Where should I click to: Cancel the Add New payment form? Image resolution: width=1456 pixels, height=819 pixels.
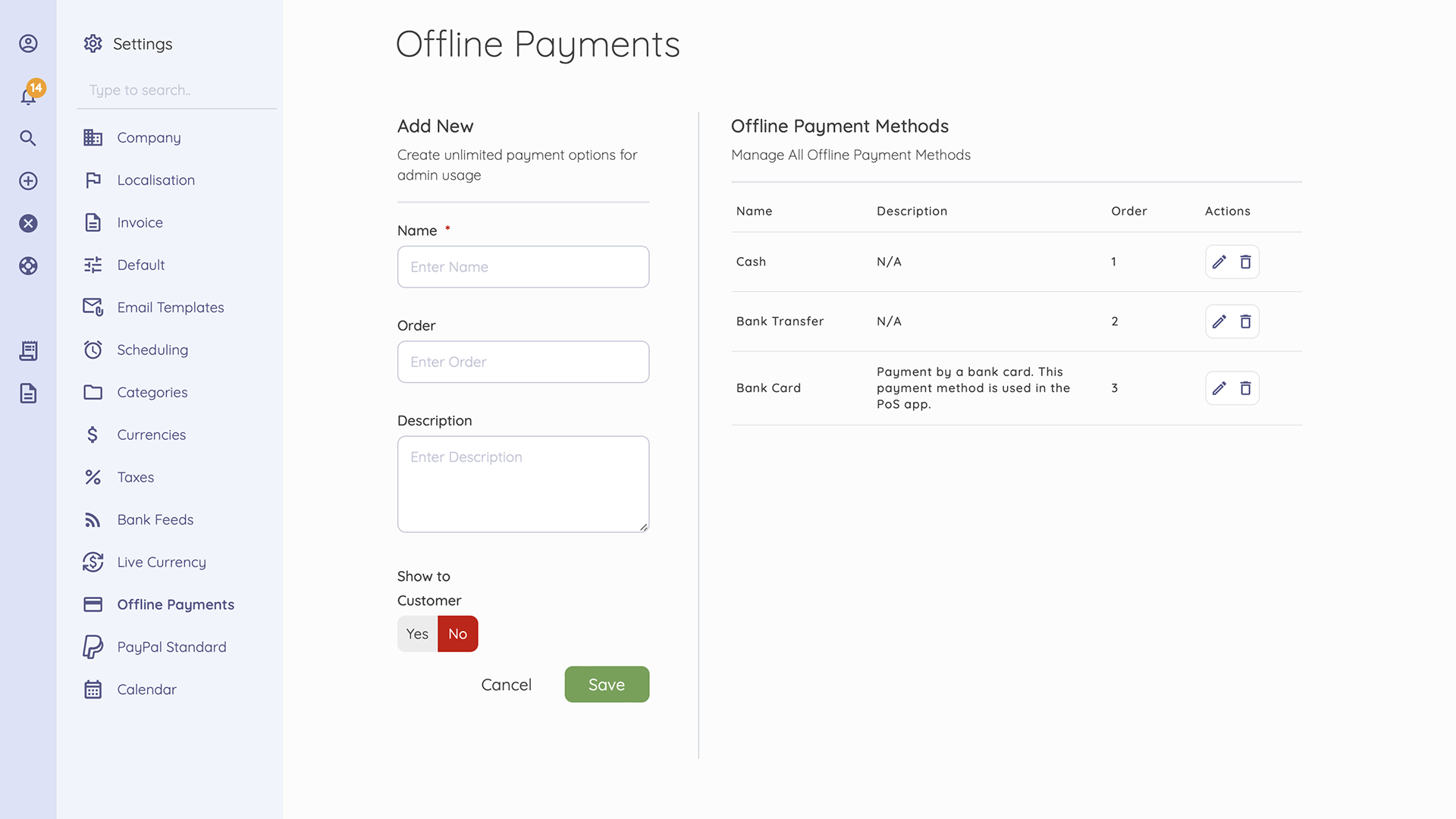[x=506, y=684]
